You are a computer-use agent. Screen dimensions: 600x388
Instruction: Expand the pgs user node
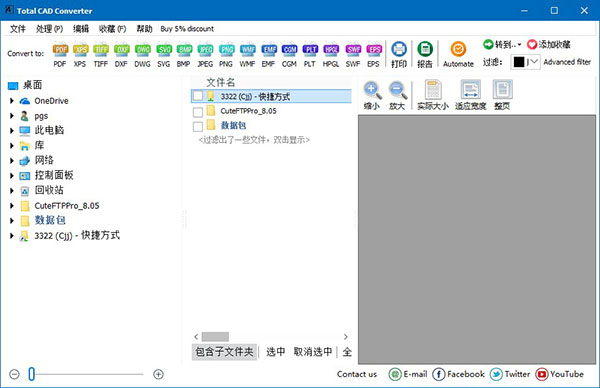[12, 116]
